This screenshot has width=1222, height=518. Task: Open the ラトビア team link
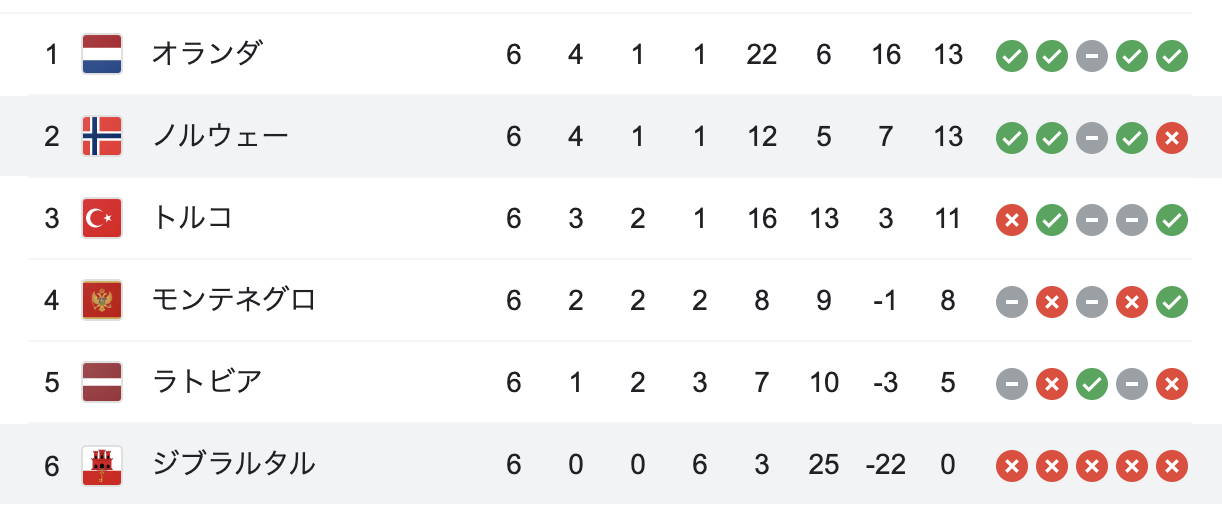[x=206, y=382]
